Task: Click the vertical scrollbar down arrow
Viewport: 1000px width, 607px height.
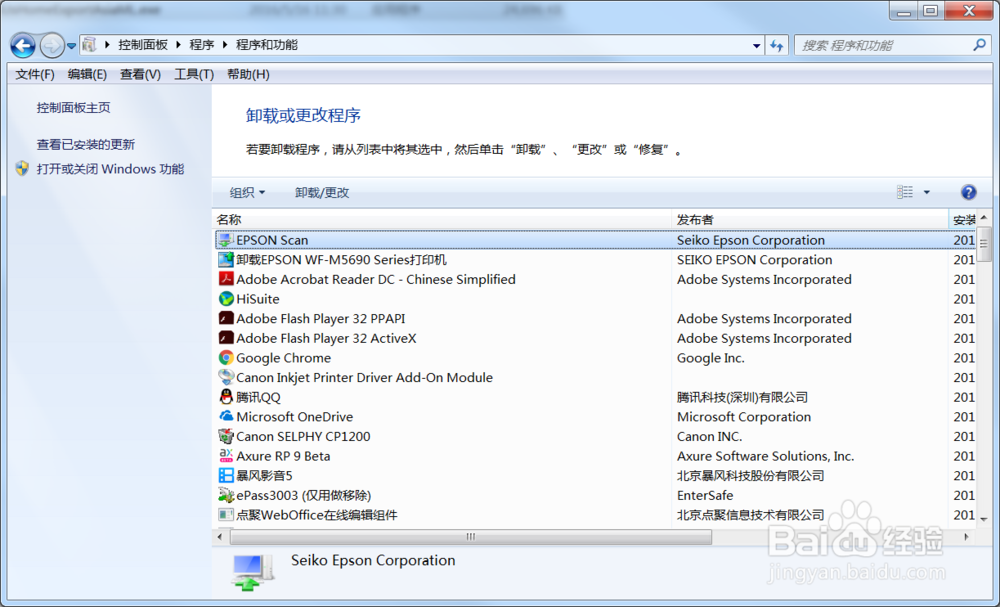Action: [x=983, y=519]
